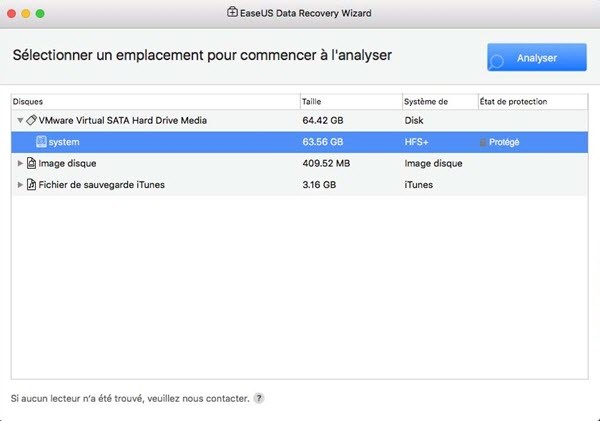Viewport: 600px width, 421px height.
Task: Click the iTunes file system cell
Action: (419, 185)
